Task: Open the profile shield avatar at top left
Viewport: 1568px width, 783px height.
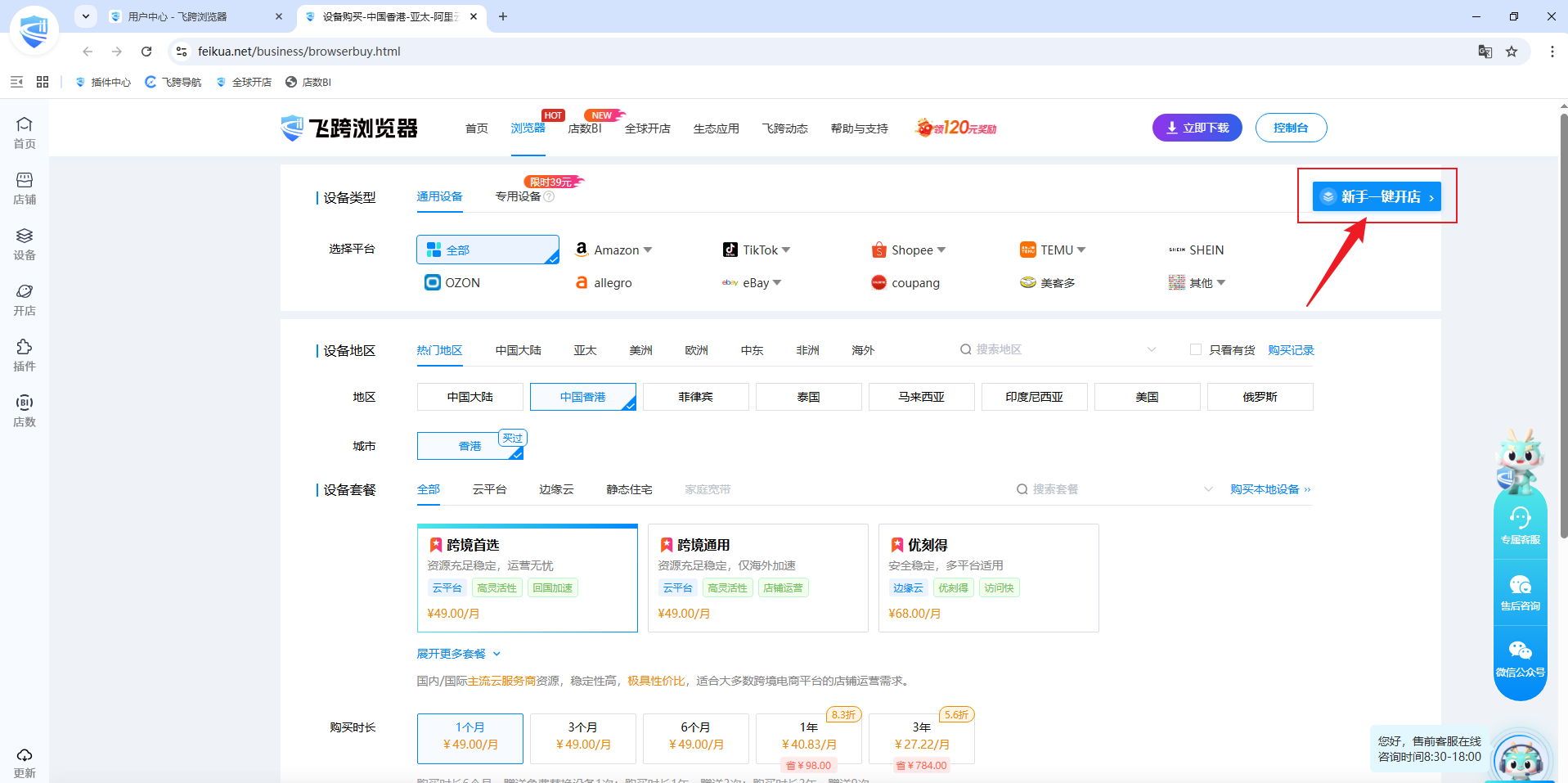Action: coord(34,31)
